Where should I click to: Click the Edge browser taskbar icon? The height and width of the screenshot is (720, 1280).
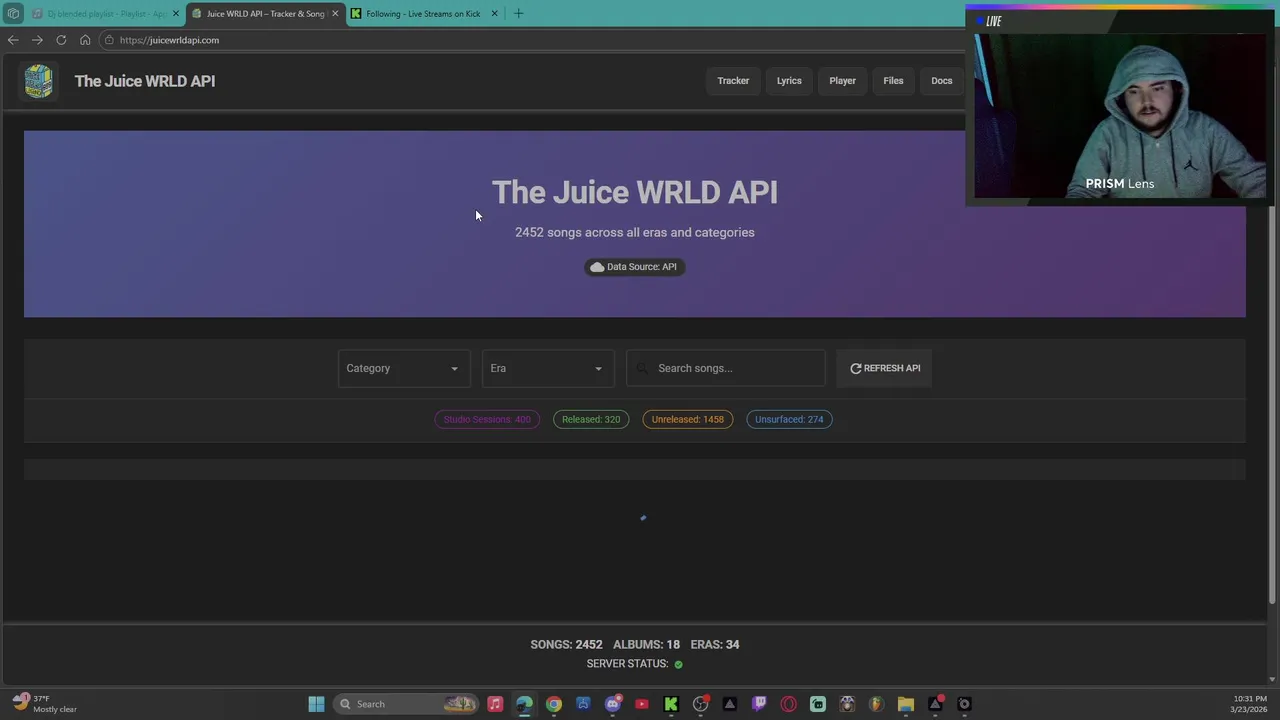tap(524, 704)
